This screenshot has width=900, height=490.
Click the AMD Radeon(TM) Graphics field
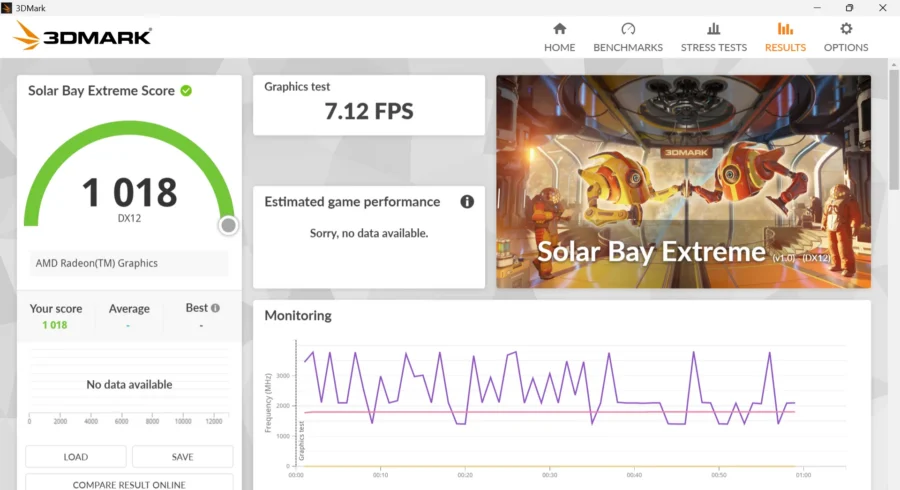tap(129, 263)
